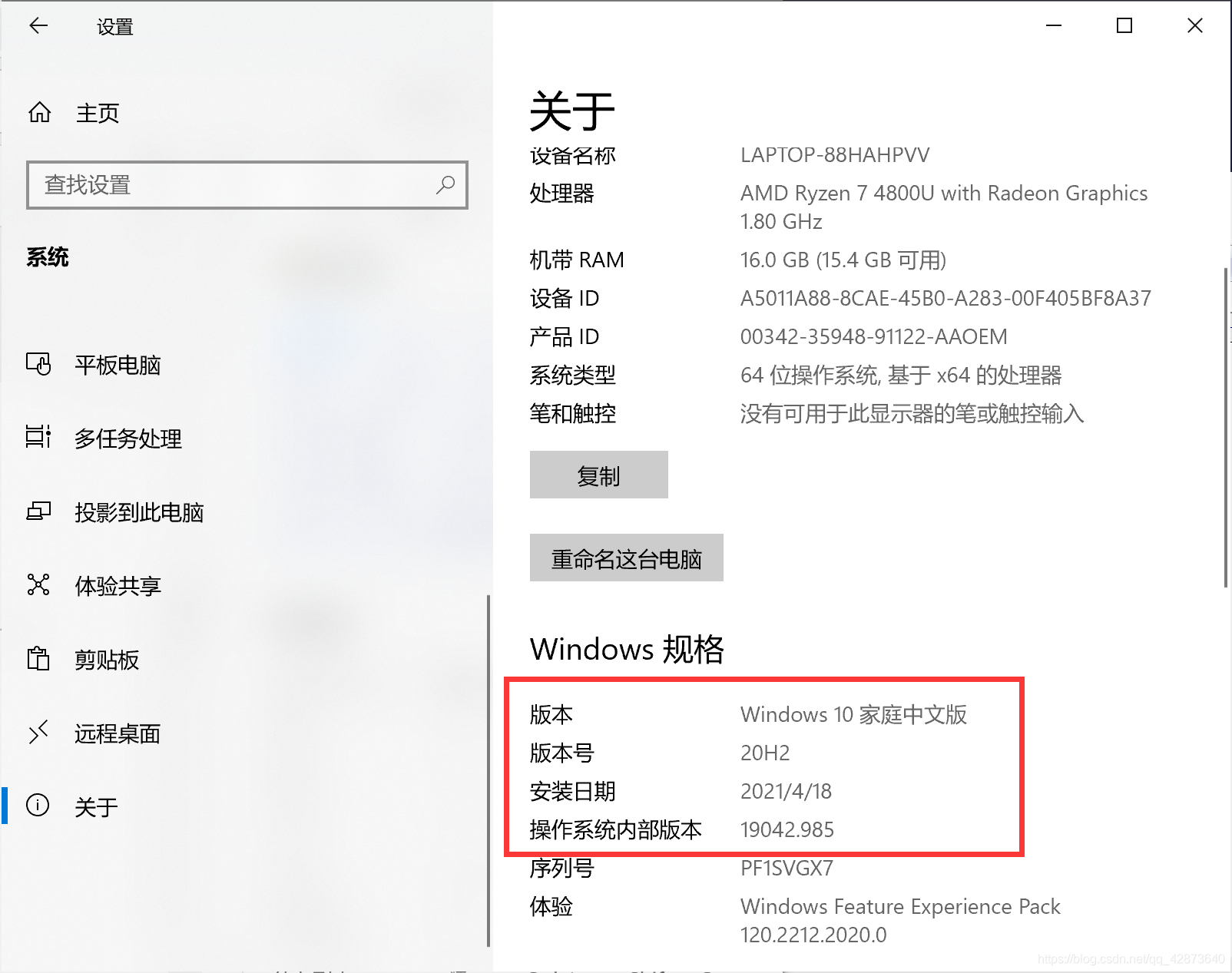Click the version value 20H2
The height and width of the screenshot is (973, 1232).
click(x=765, y=753)
